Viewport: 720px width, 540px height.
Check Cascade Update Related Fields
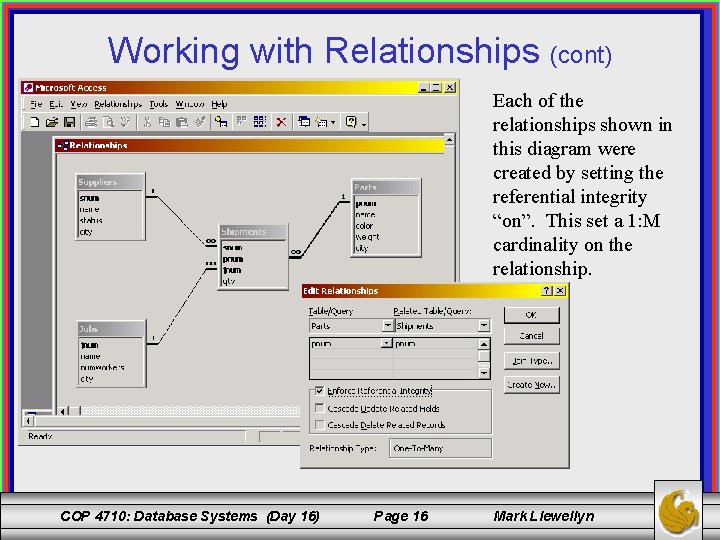320,408
